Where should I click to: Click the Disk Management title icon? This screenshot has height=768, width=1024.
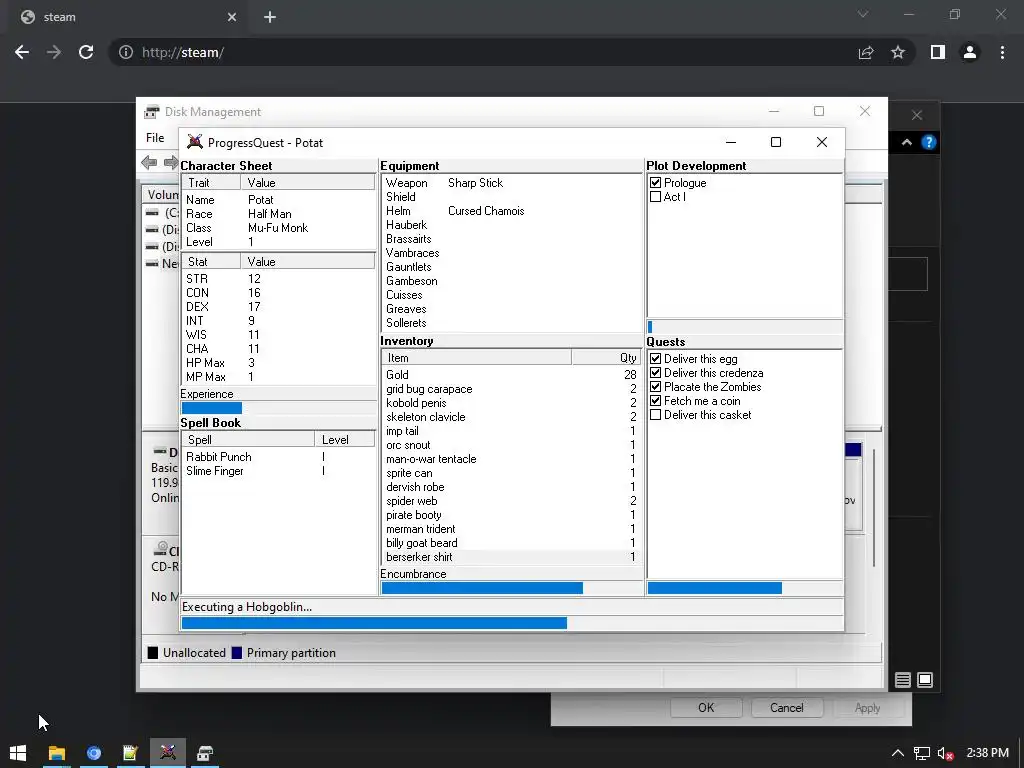[x=152, y=112]
